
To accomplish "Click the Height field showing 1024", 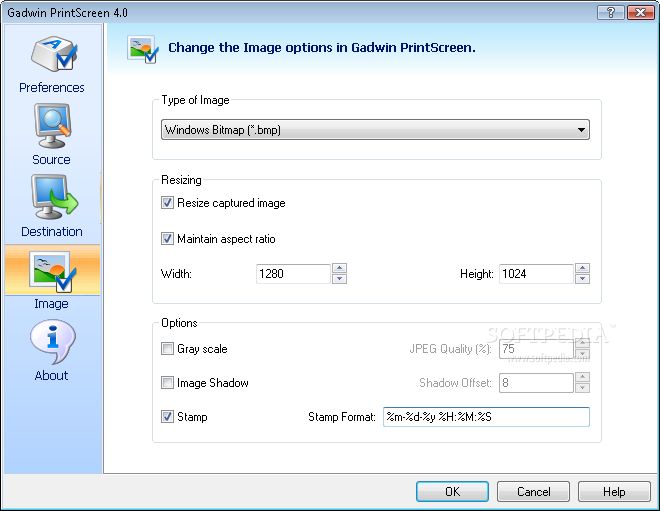I will (x=536, y=274).
